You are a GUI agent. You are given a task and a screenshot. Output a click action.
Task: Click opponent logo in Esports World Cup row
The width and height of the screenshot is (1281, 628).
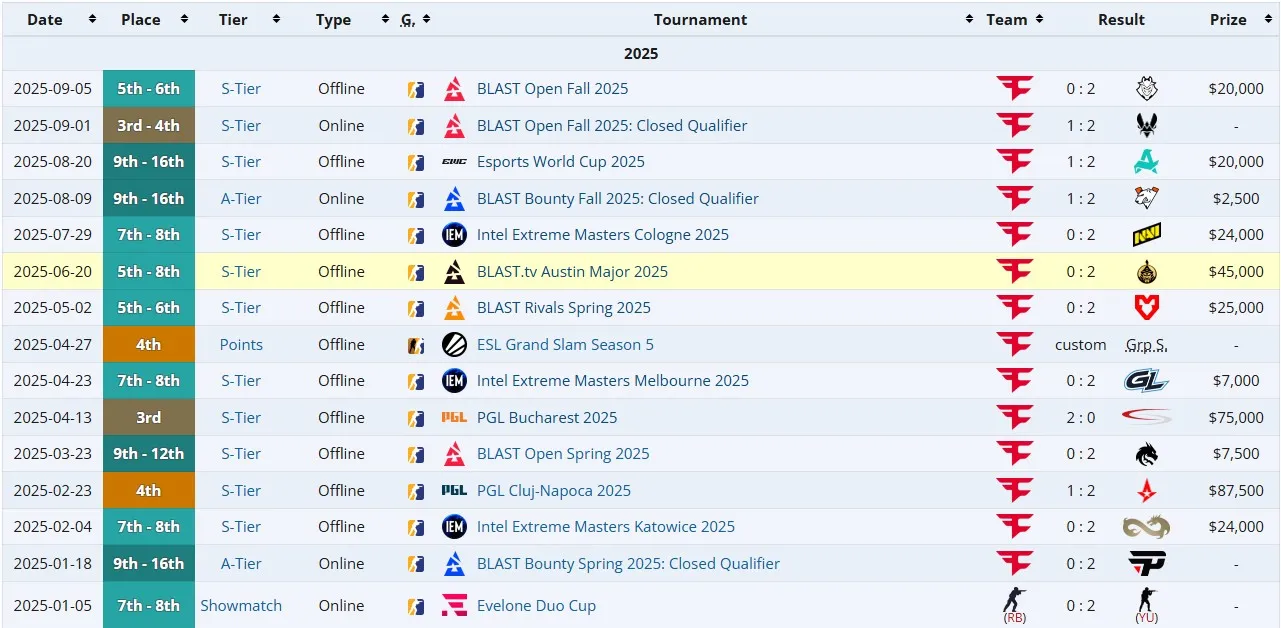(x=1146, y=162)
